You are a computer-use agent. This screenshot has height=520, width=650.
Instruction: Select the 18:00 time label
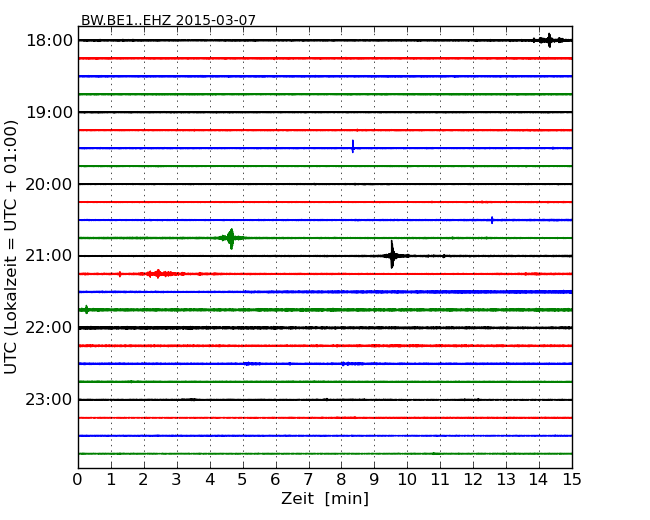49,41
